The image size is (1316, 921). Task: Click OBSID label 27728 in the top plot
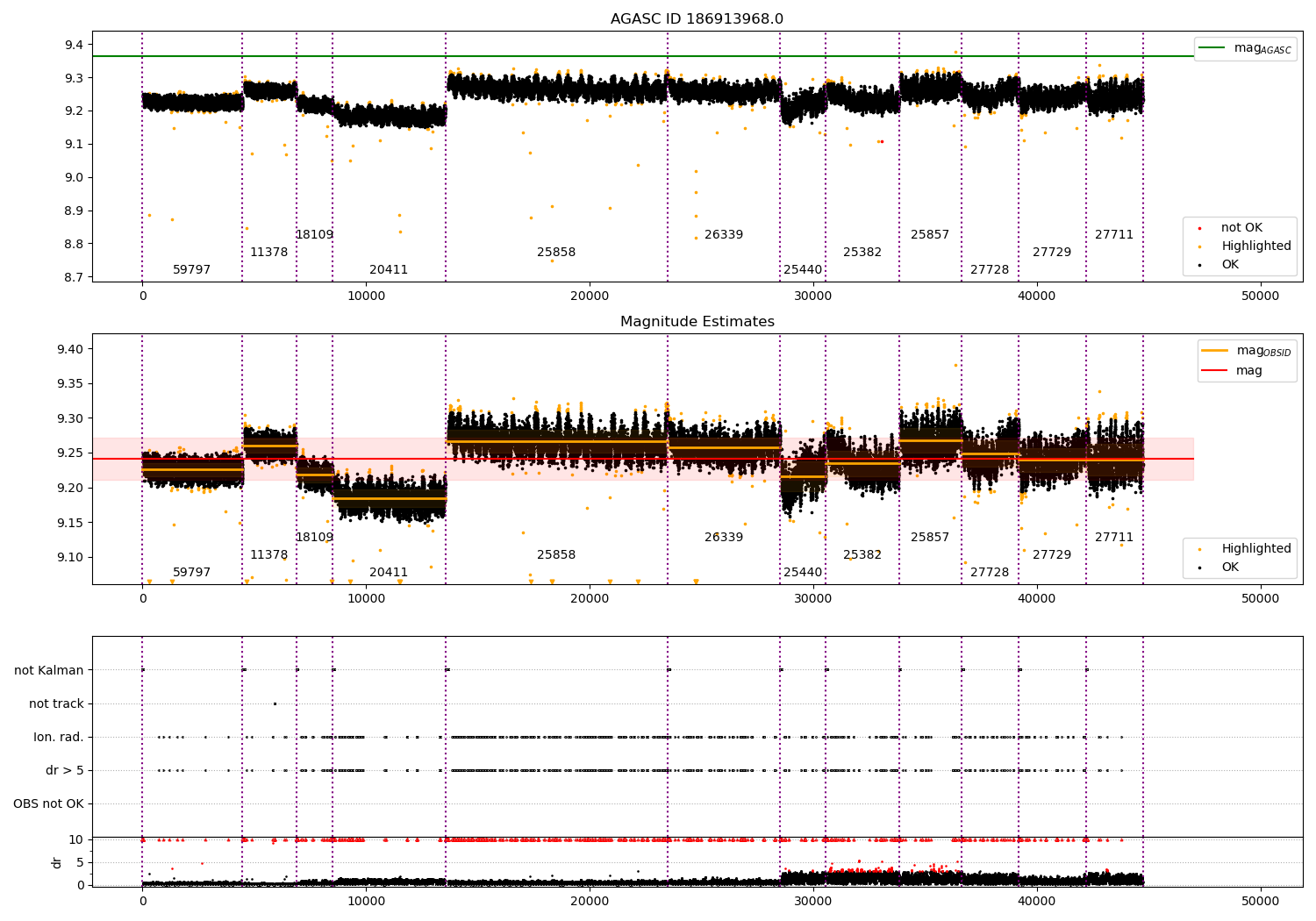pyautogui.click(x=990, y=270)
